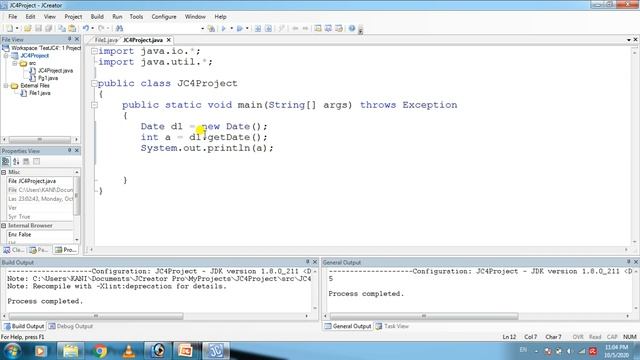Click the Save All toolbar icon

[x=49, y=28]
